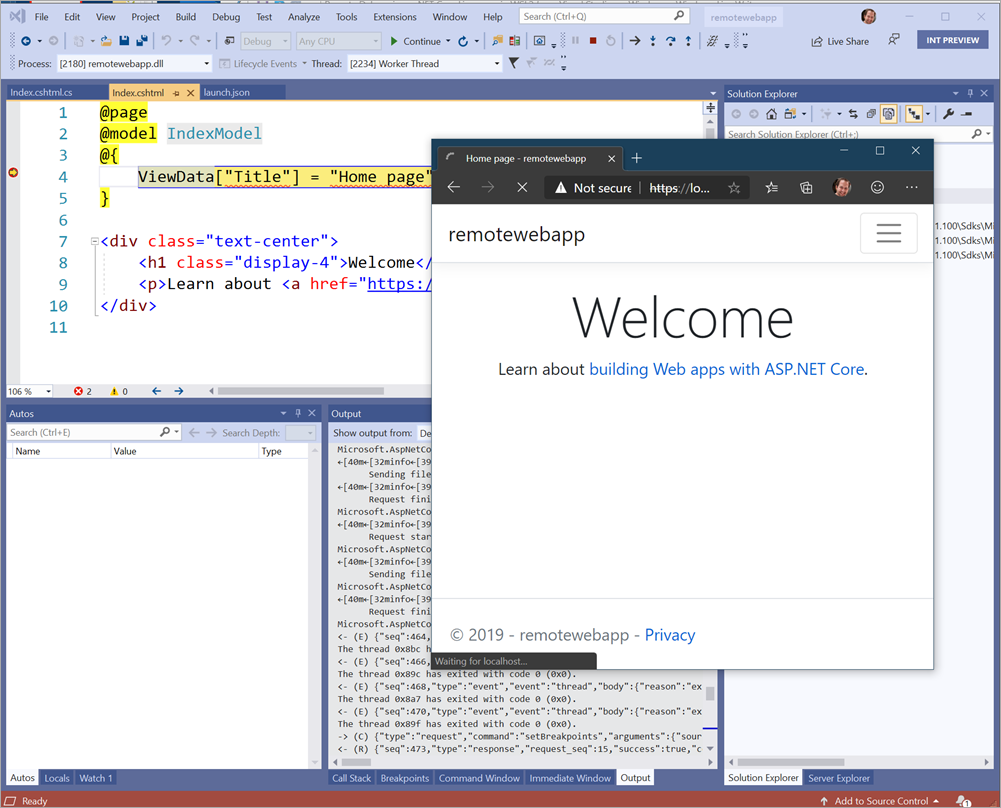Toggle Preview Selected Items in Solution Explorer
The height and width of the screenshot is (808, 1001).
[887, 113]
